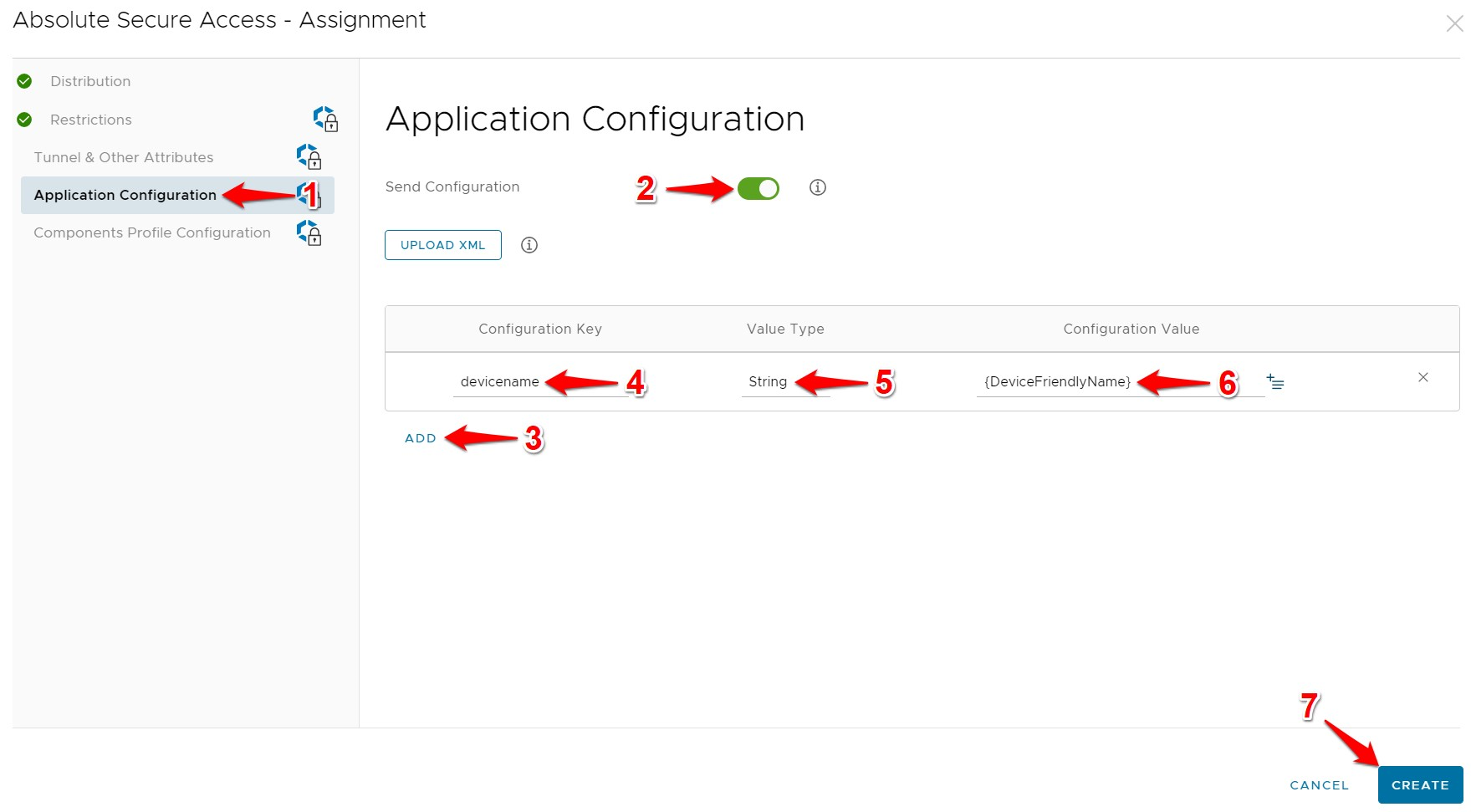Click the Value Type column header
This screenshot has height=812, width=1471.
[x=785, y=329]
